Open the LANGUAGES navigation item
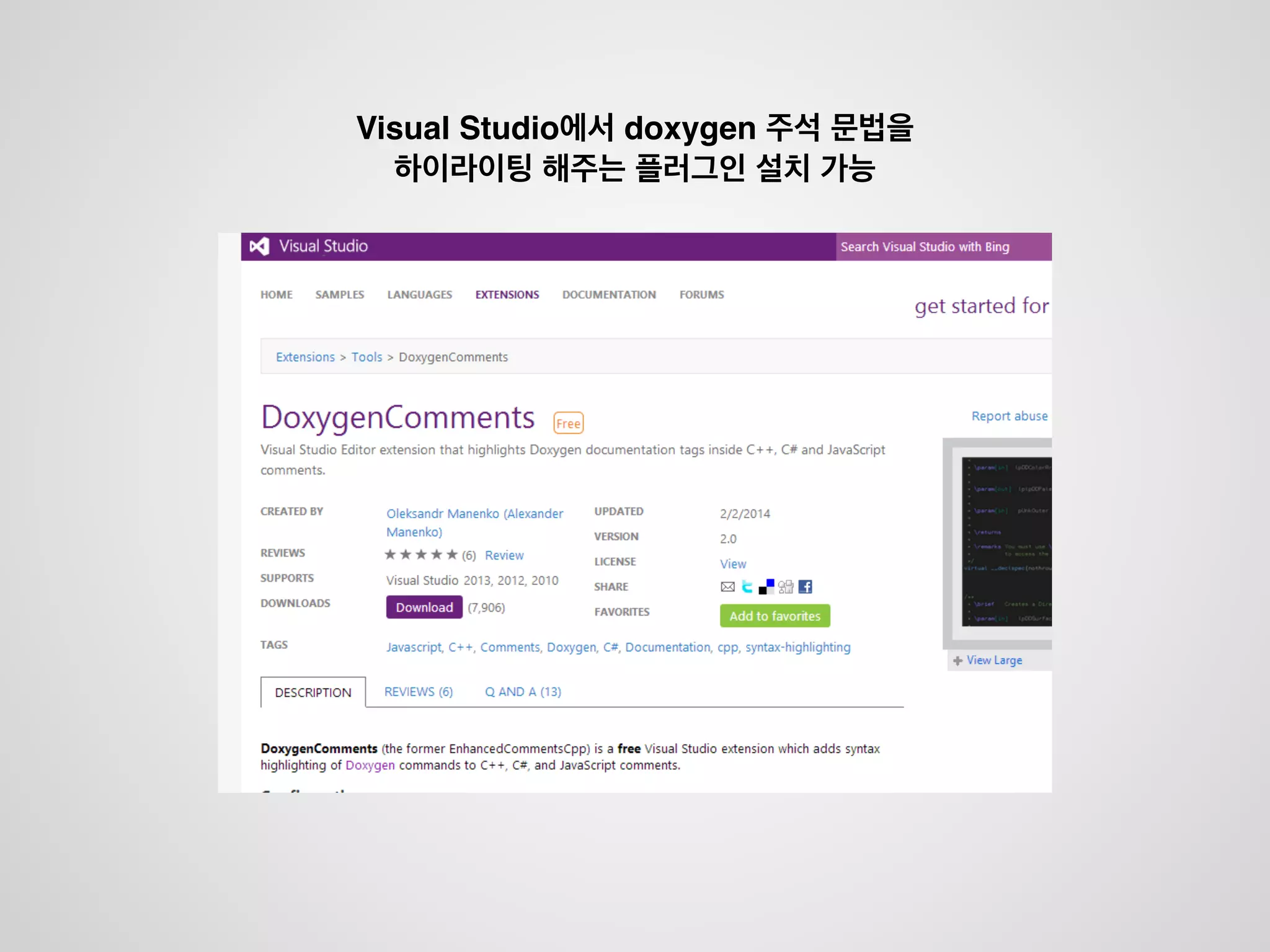 [x=419, y=295]
